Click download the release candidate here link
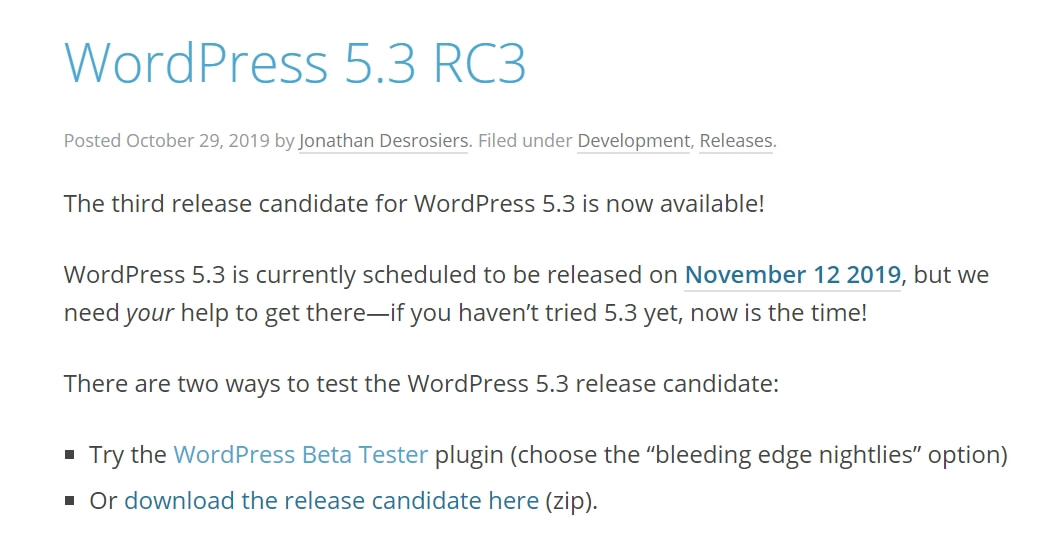This screenshot has height=538, width=1054. point(331,500)
